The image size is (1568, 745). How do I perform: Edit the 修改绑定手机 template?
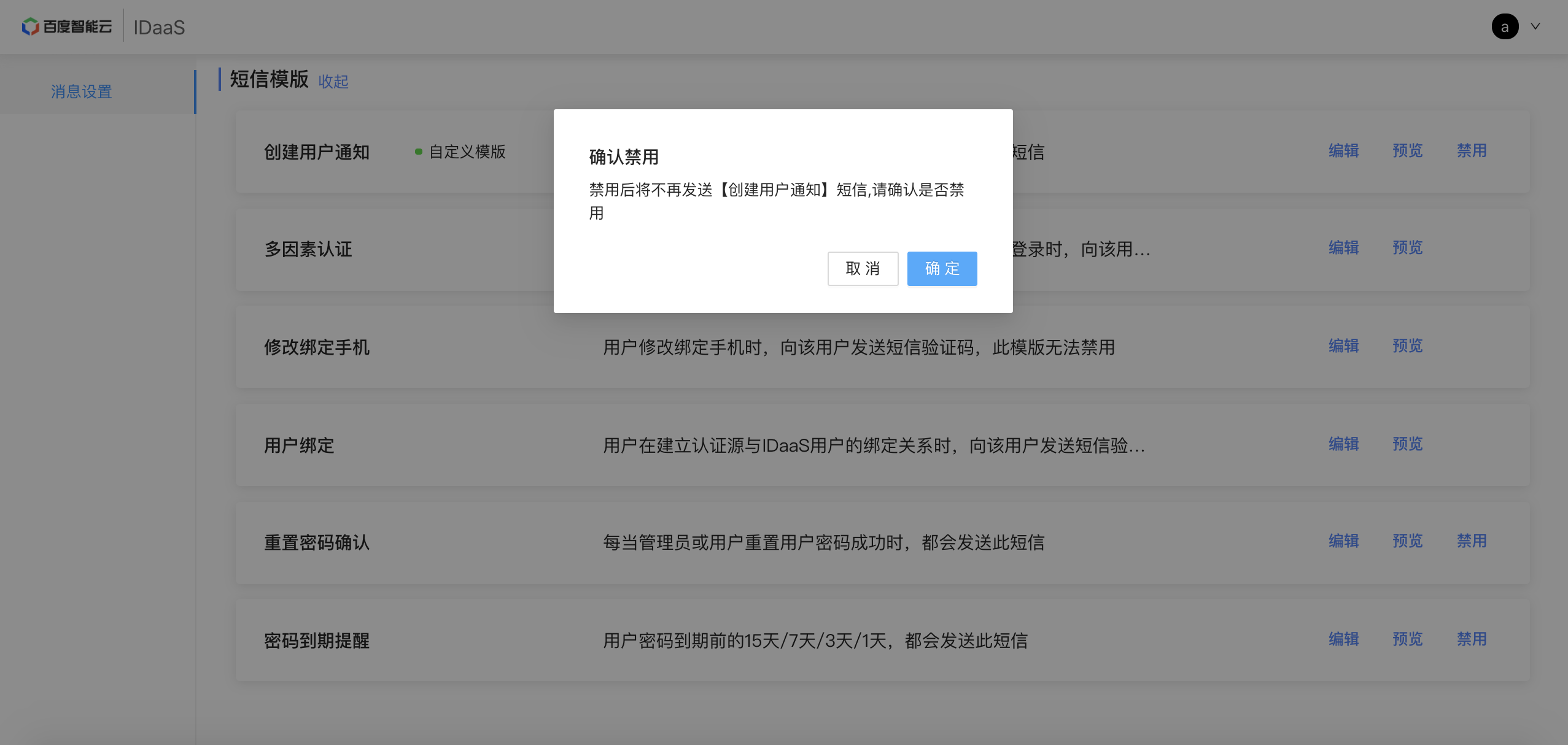coord(1343,345)
